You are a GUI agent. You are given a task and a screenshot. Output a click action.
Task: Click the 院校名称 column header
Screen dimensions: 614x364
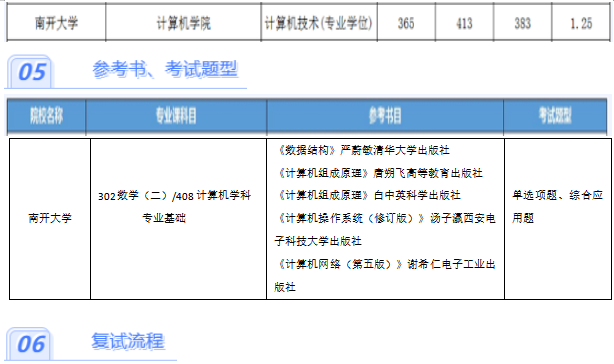(x=47, y=115)
